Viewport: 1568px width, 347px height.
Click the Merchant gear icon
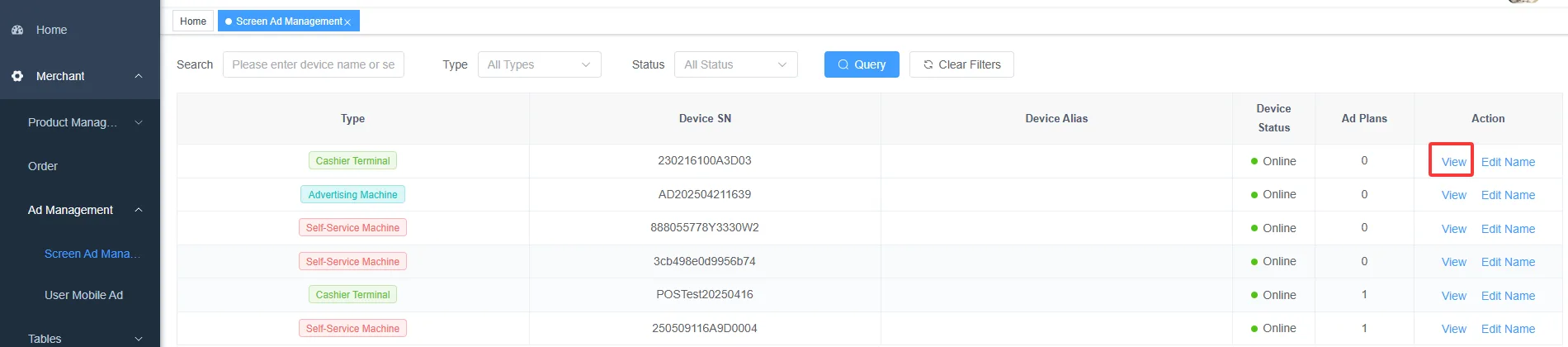[17, 76]
